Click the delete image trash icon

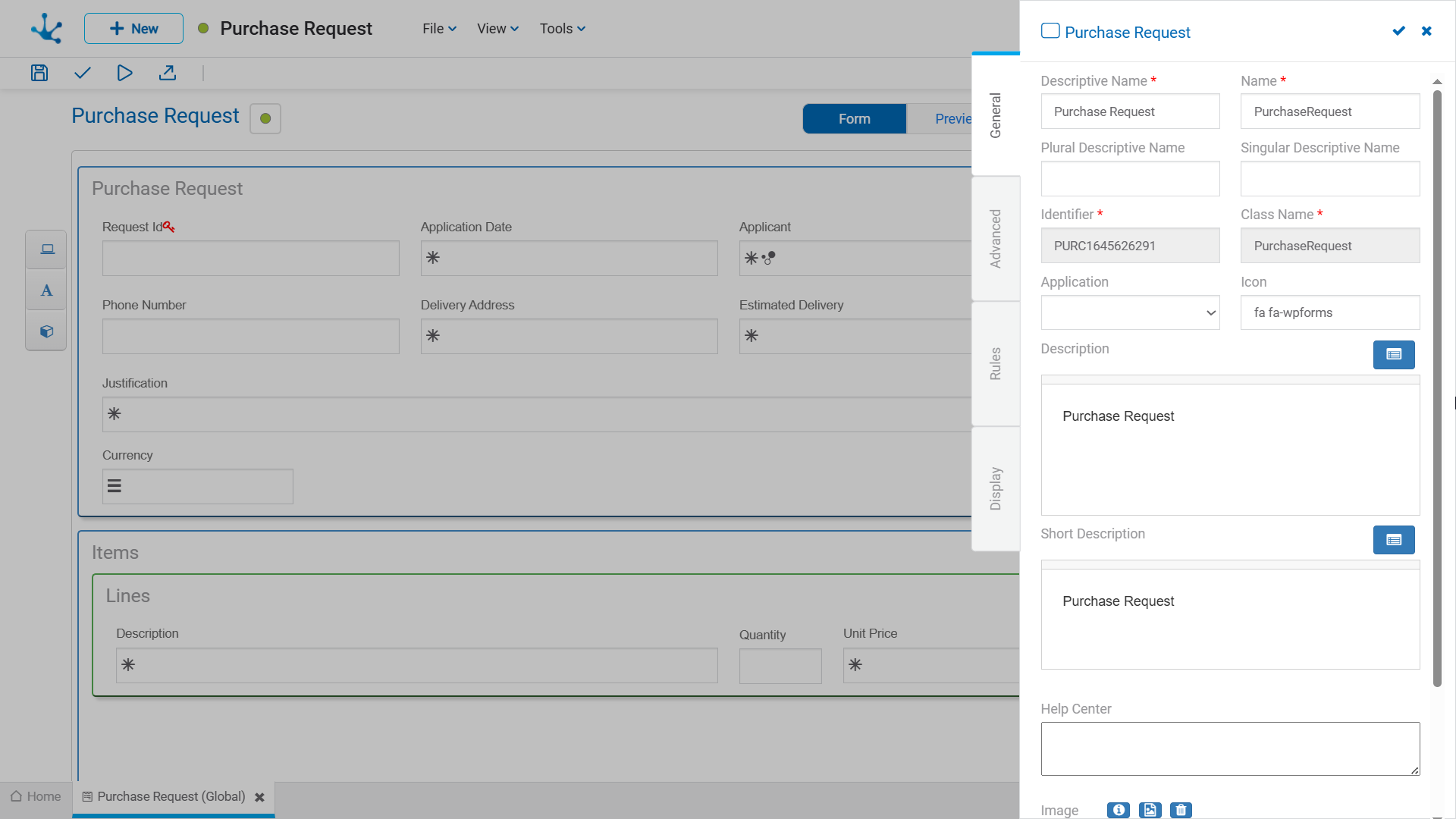1181,810
